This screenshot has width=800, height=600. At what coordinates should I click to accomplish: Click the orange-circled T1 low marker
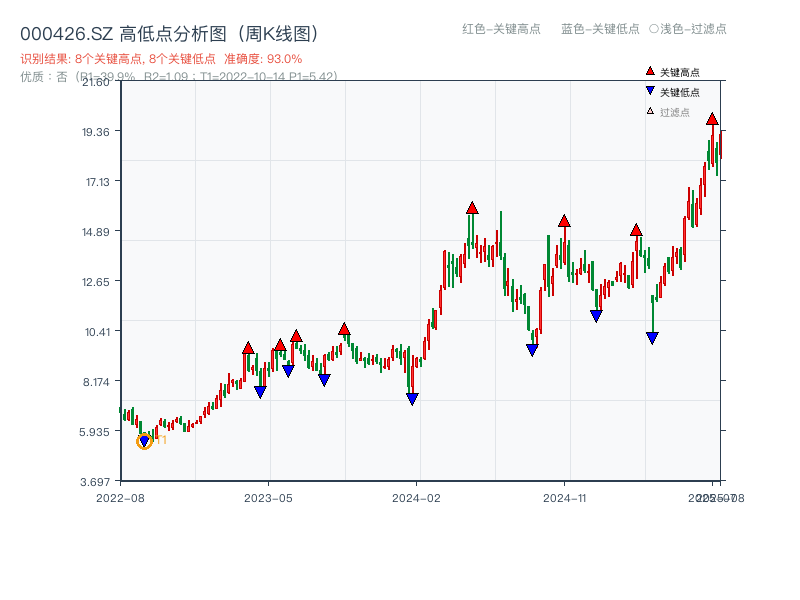tap(144, 441)
